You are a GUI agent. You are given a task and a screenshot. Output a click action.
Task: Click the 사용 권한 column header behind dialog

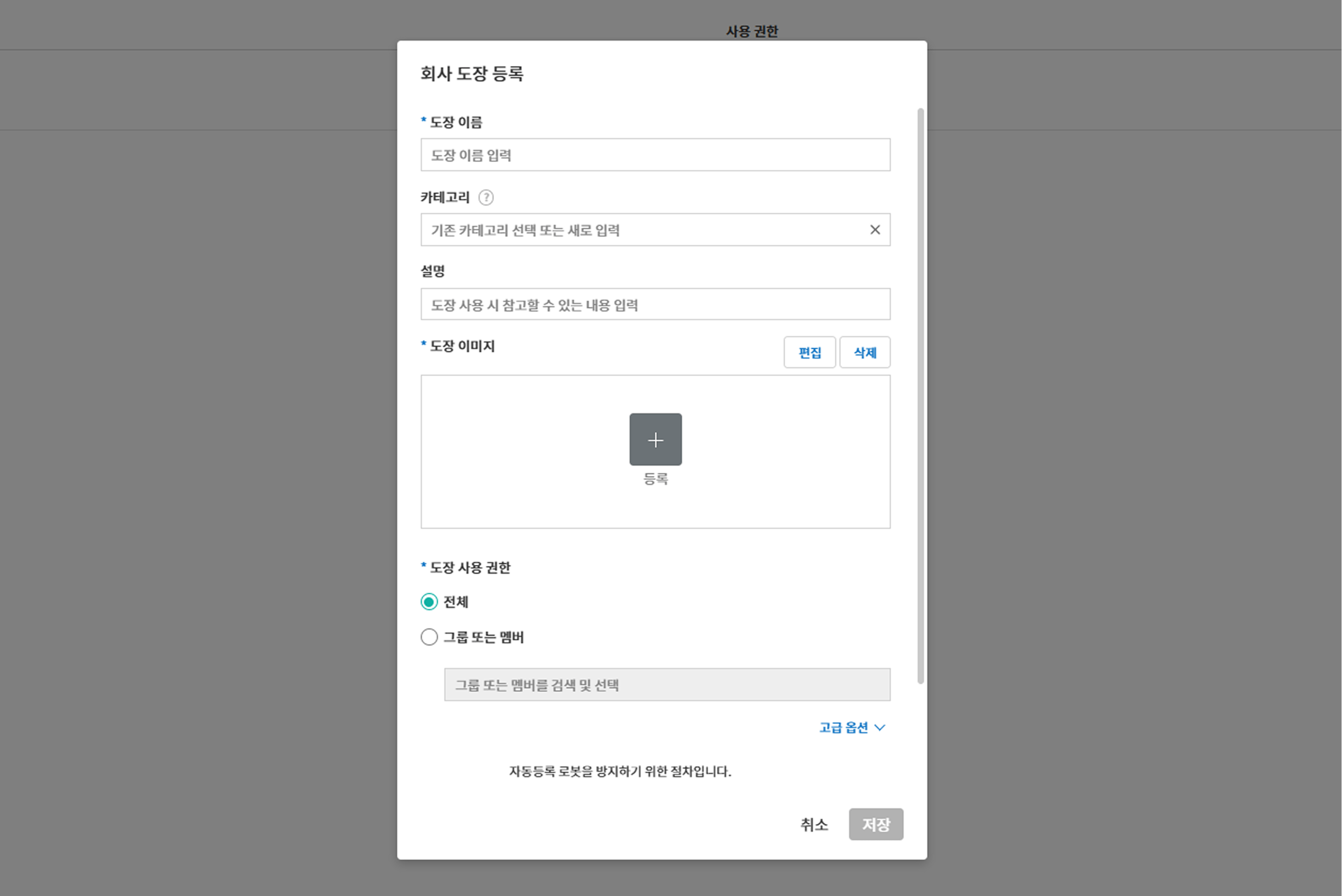click(x=752, y=32)
